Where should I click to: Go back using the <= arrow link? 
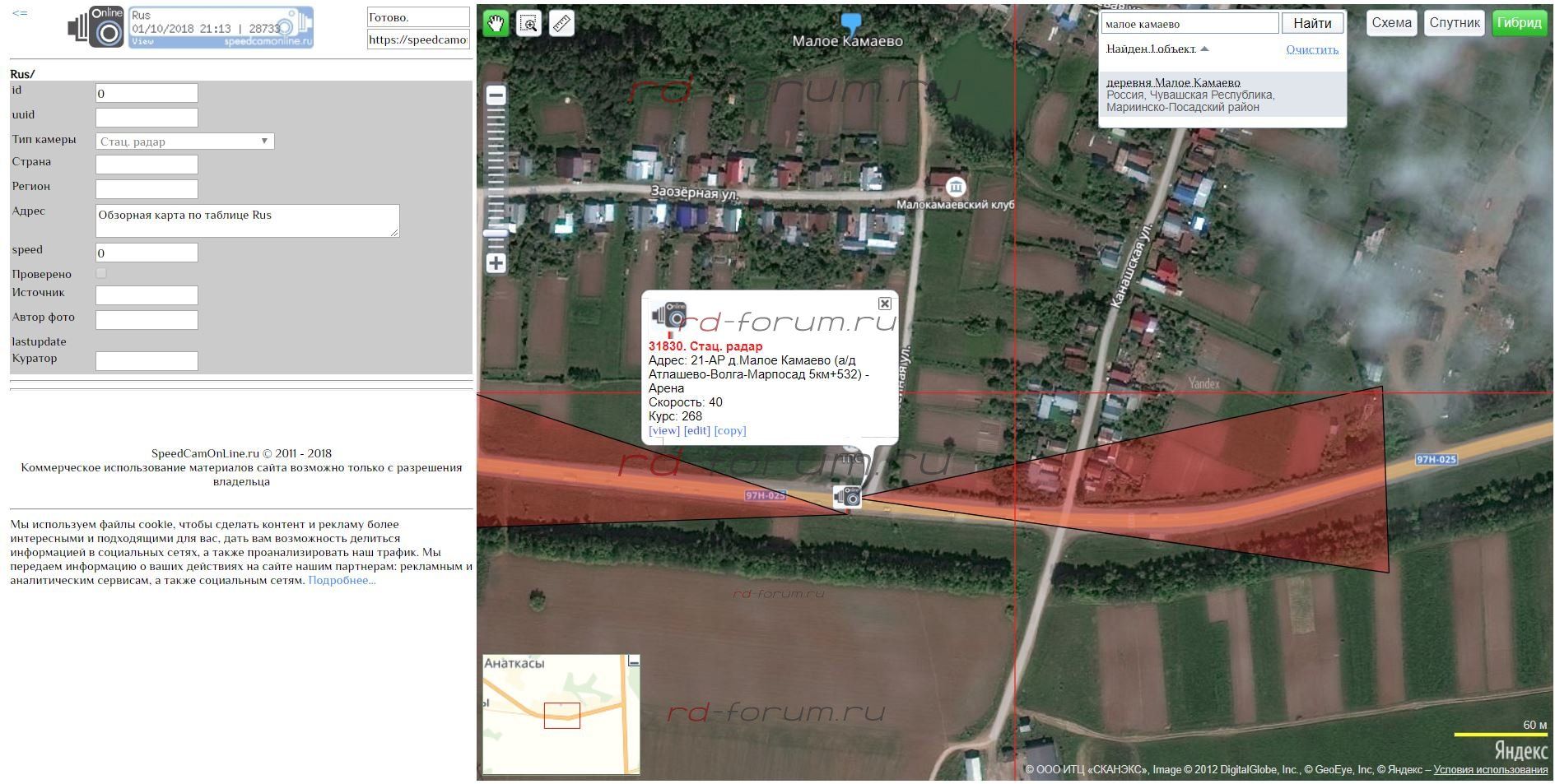click(20, 13)
